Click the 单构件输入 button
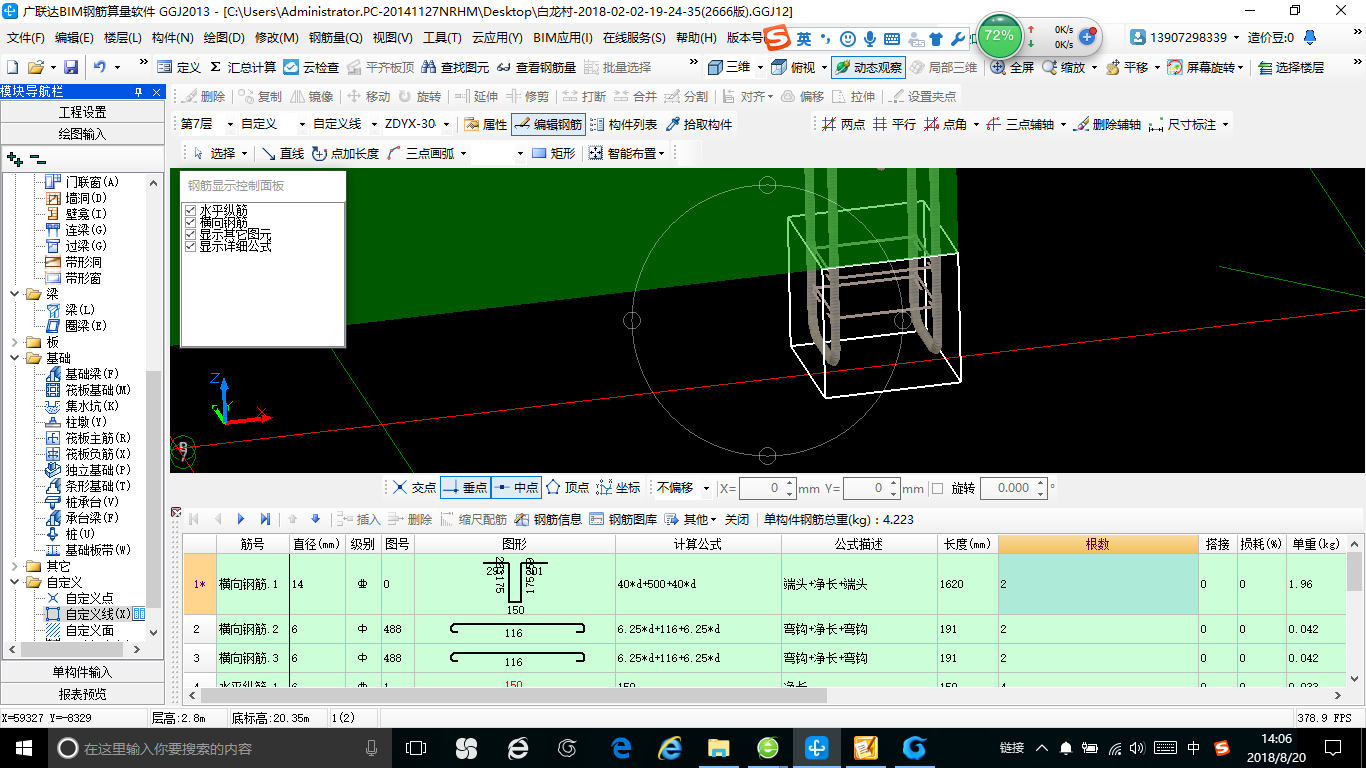Screen dimensions: 1366x768 pyautogui.click(x=82, y=672)
